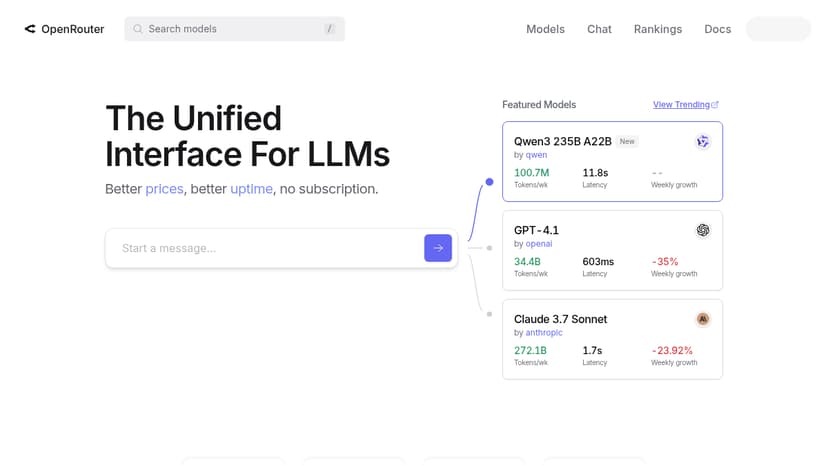Click the slash shortcut badge in search
The height and width of the screenshot is (465, 828).
pos(330,29)
